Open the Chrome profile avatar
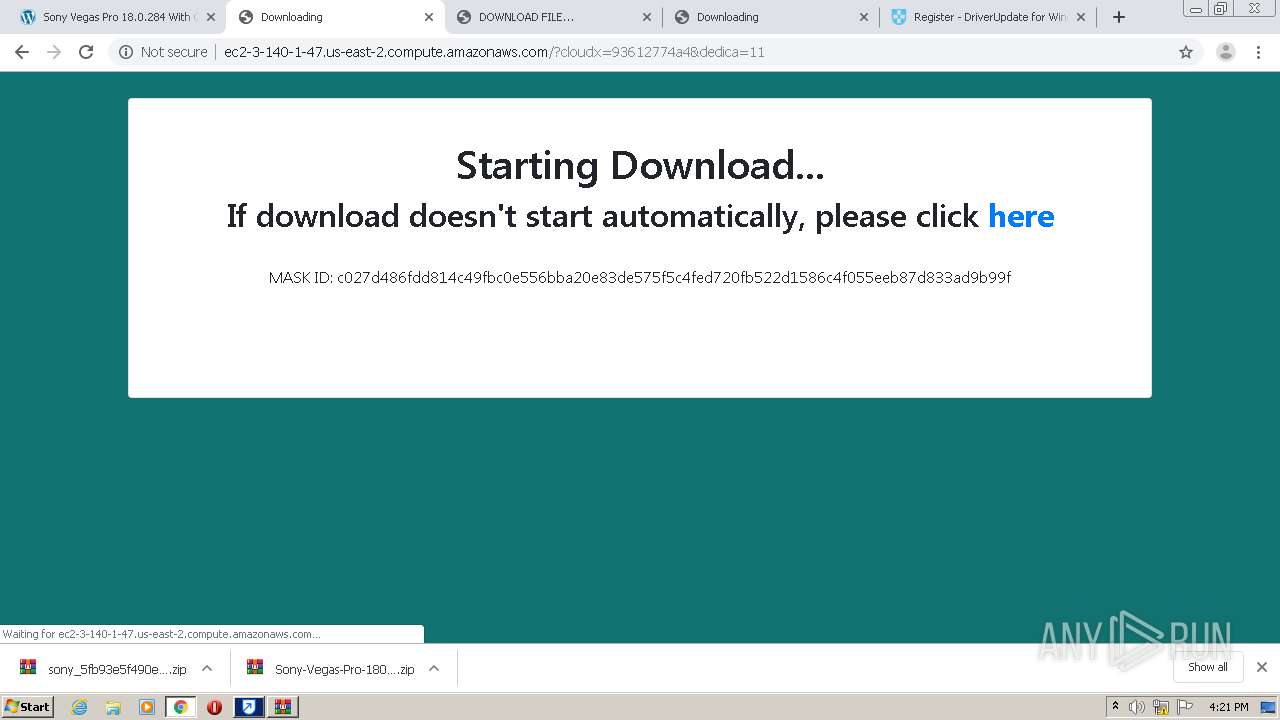Viewport: 1280px width, 720px height. pos(1226,52)
